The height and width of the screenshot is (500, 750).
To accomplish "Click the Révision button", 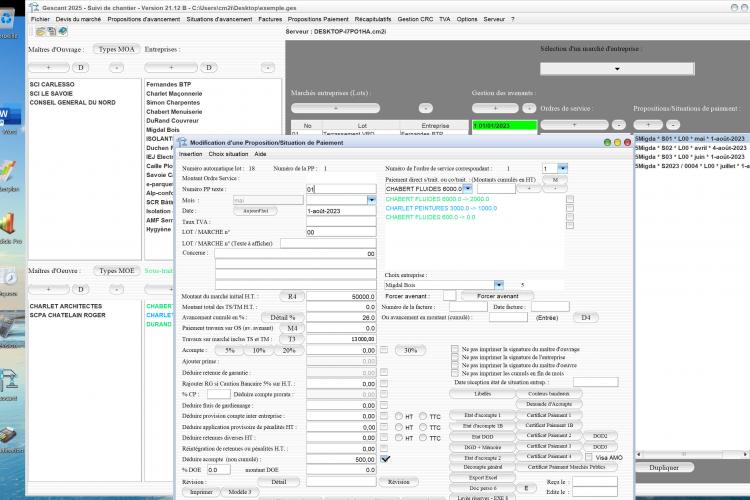I will 399,482.
